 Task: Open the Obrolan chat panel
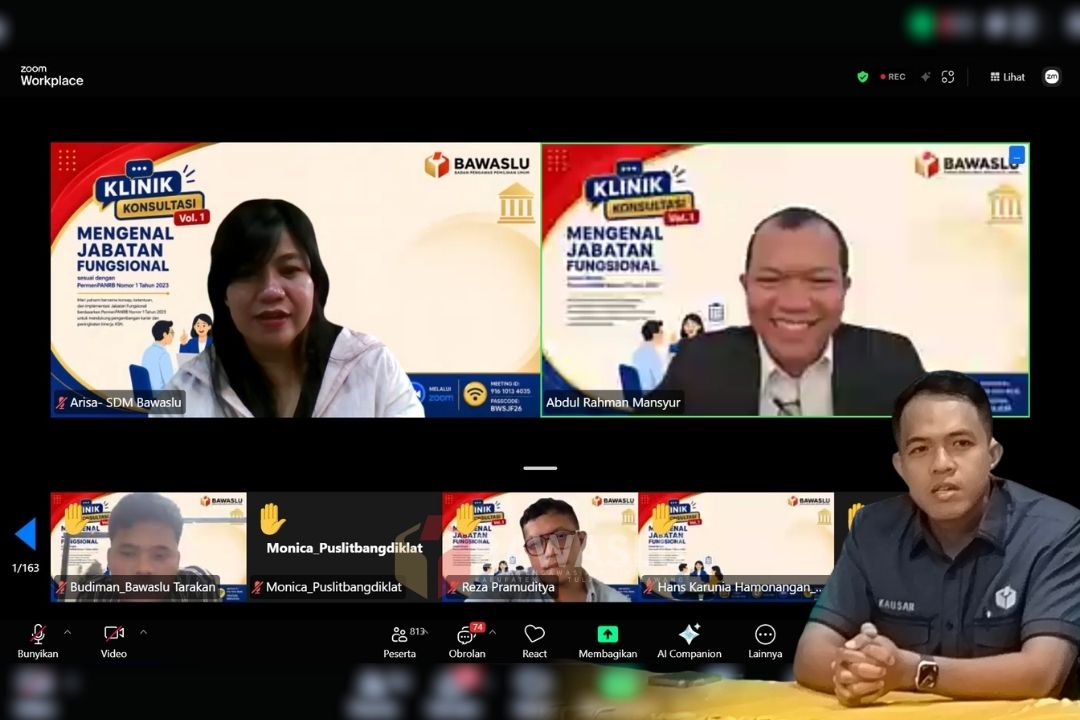click(467, 642)
